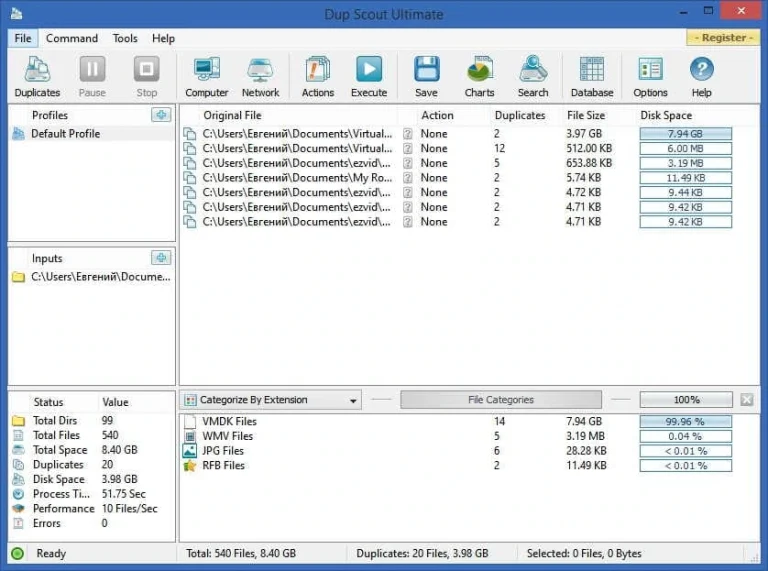Click the File Categories button
Screen dimensions: 768x571
[501, 400]
